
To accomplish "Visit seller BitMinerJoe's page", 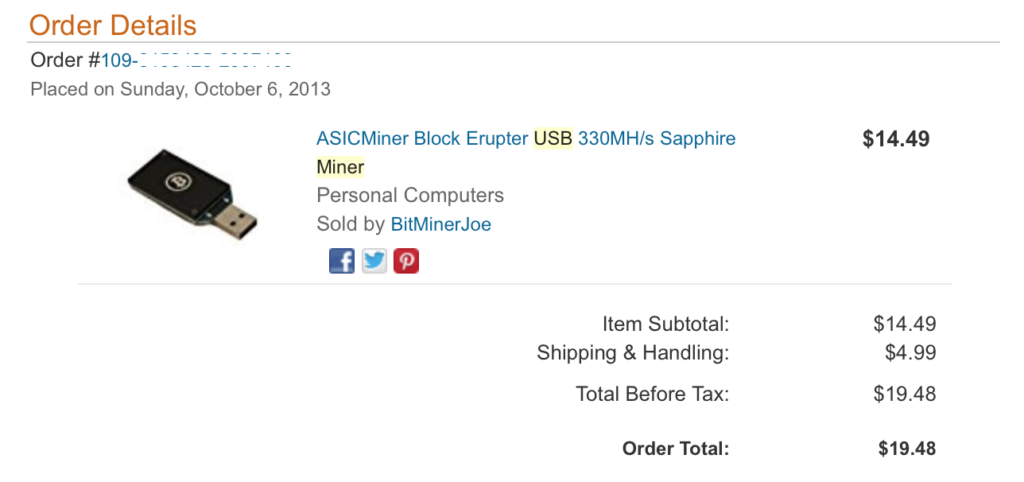I will [x=441, y=224].
